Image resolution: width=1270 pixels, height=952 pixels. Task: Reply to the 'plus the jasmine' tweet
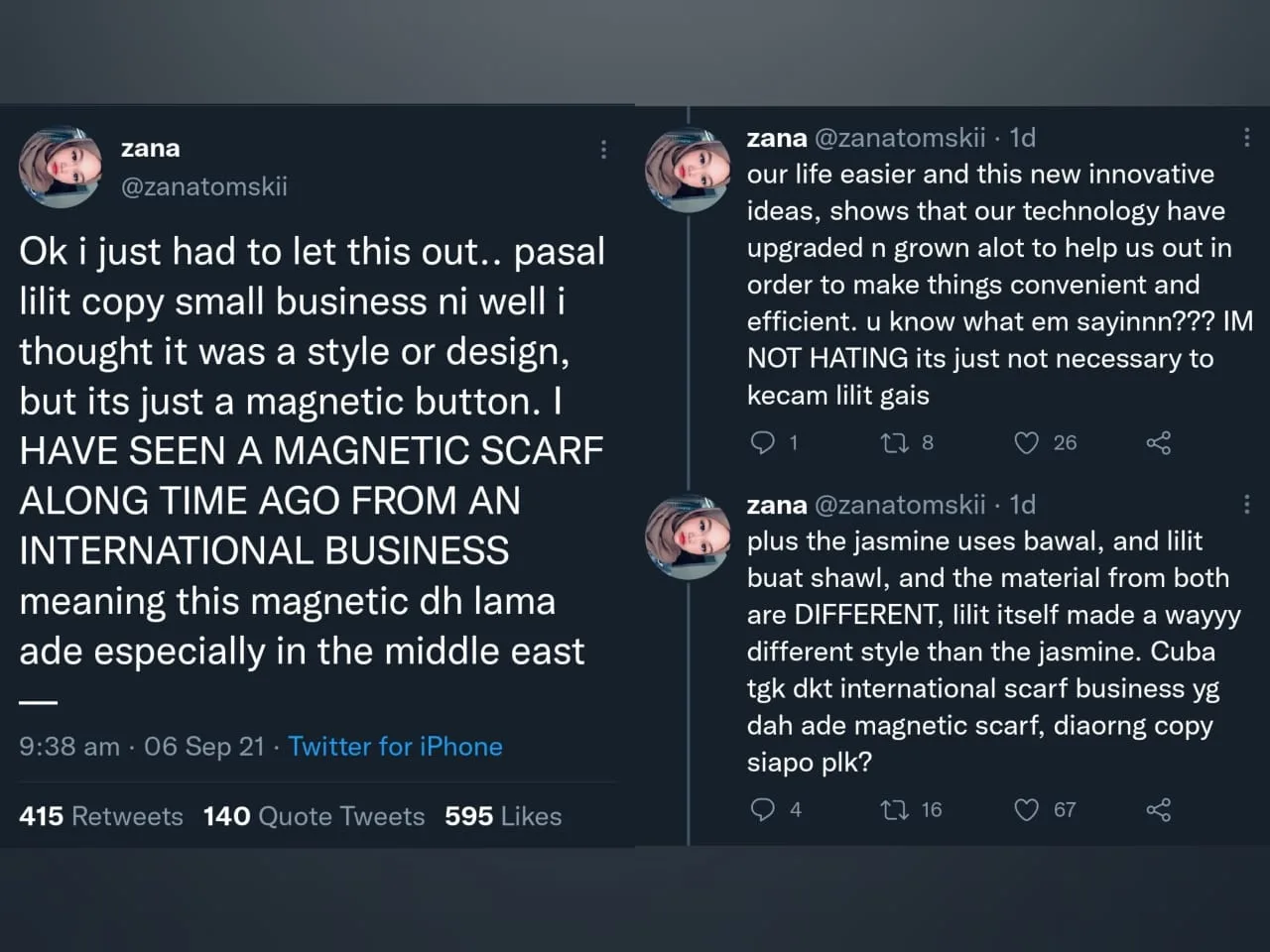coord(762,809)
